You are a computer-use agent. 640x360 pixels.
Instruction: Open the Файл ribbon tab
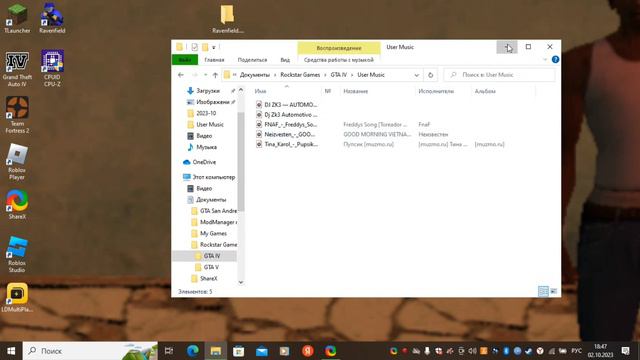pos(184,60)
